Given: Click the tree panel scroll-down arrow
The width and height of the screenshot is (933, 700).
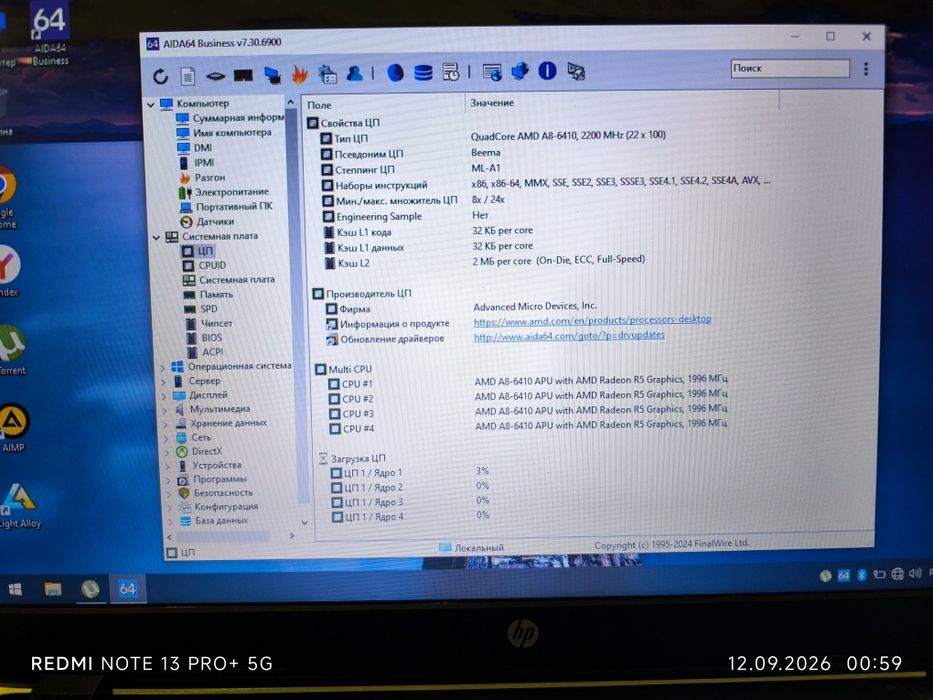Looking at the screenshot, I should (x=304, y=523).
